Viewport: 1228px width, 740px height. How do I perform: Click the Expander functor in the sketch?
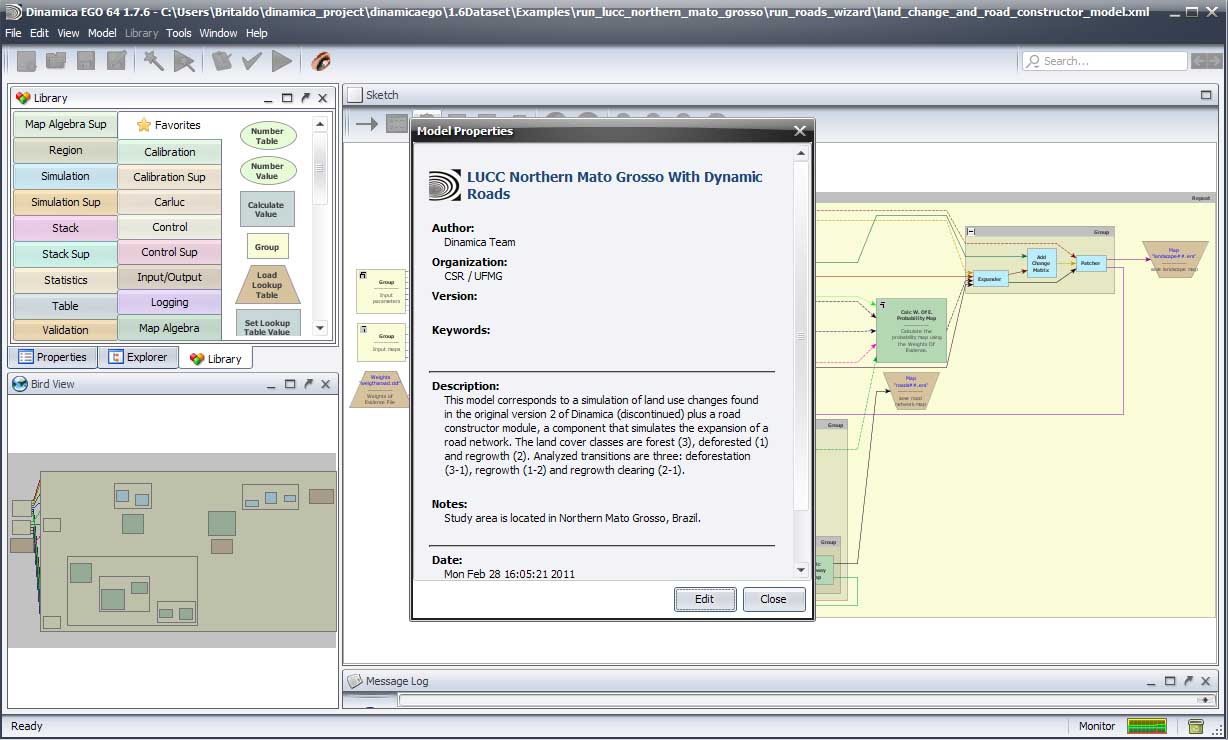coord(989,279)
